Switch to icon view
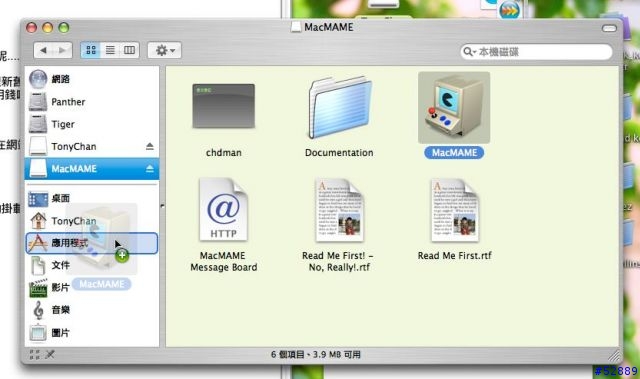This screenshot has width=640, height=379. [91, 50]
